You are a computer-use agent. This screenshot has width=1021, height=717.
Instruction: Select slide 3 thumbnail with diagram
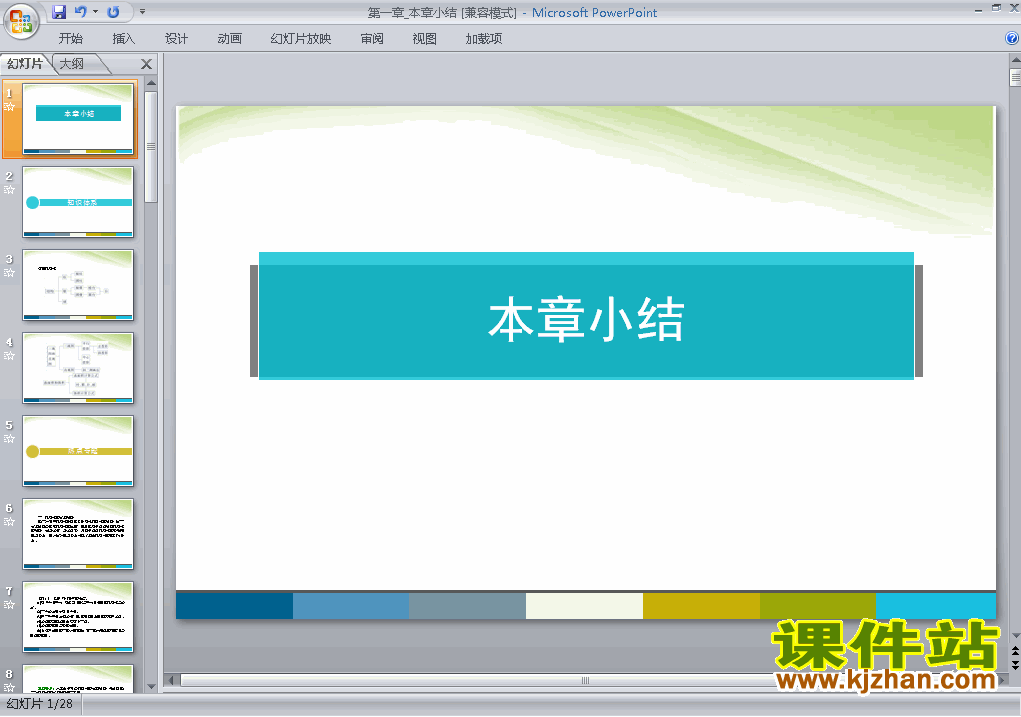pyautogui.click(x=78, y=285)
